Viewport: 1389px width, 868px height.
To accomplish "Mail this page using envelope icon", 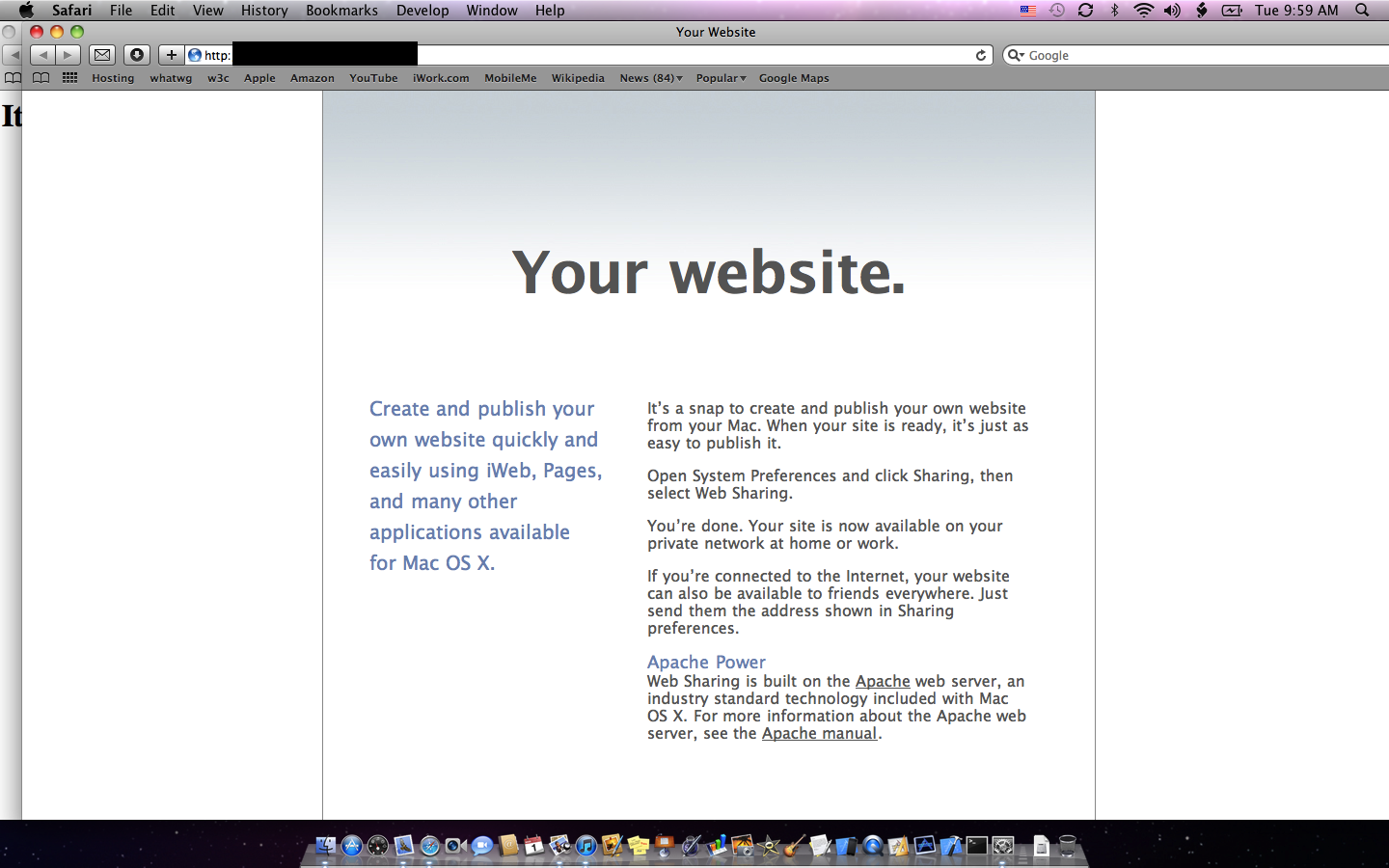I will pos(102,55).
